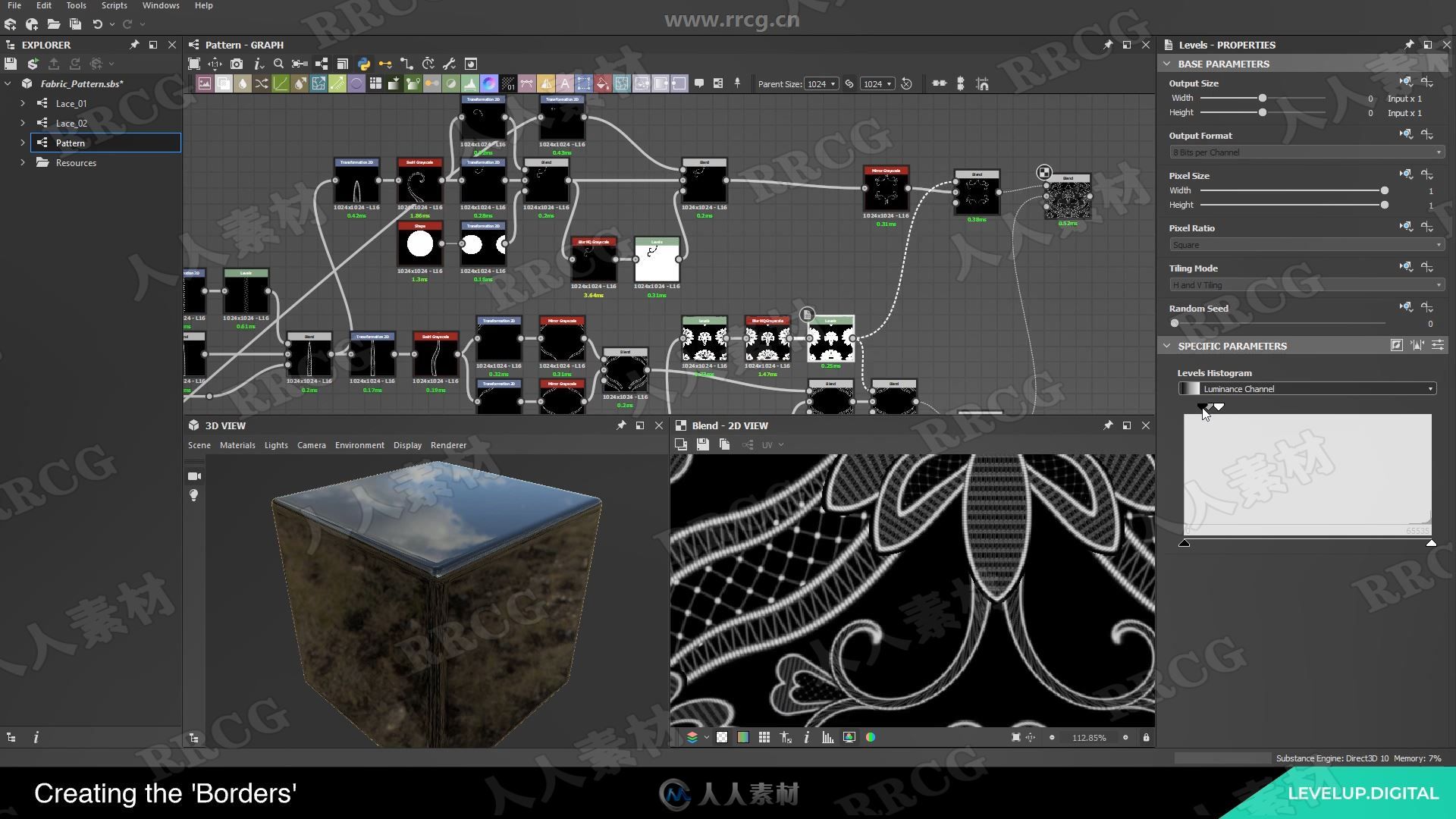This screenshot has width=1456, height=819.
Task: Toggle the width/height link chain for parent size
Action: click(x=849, y=83)
